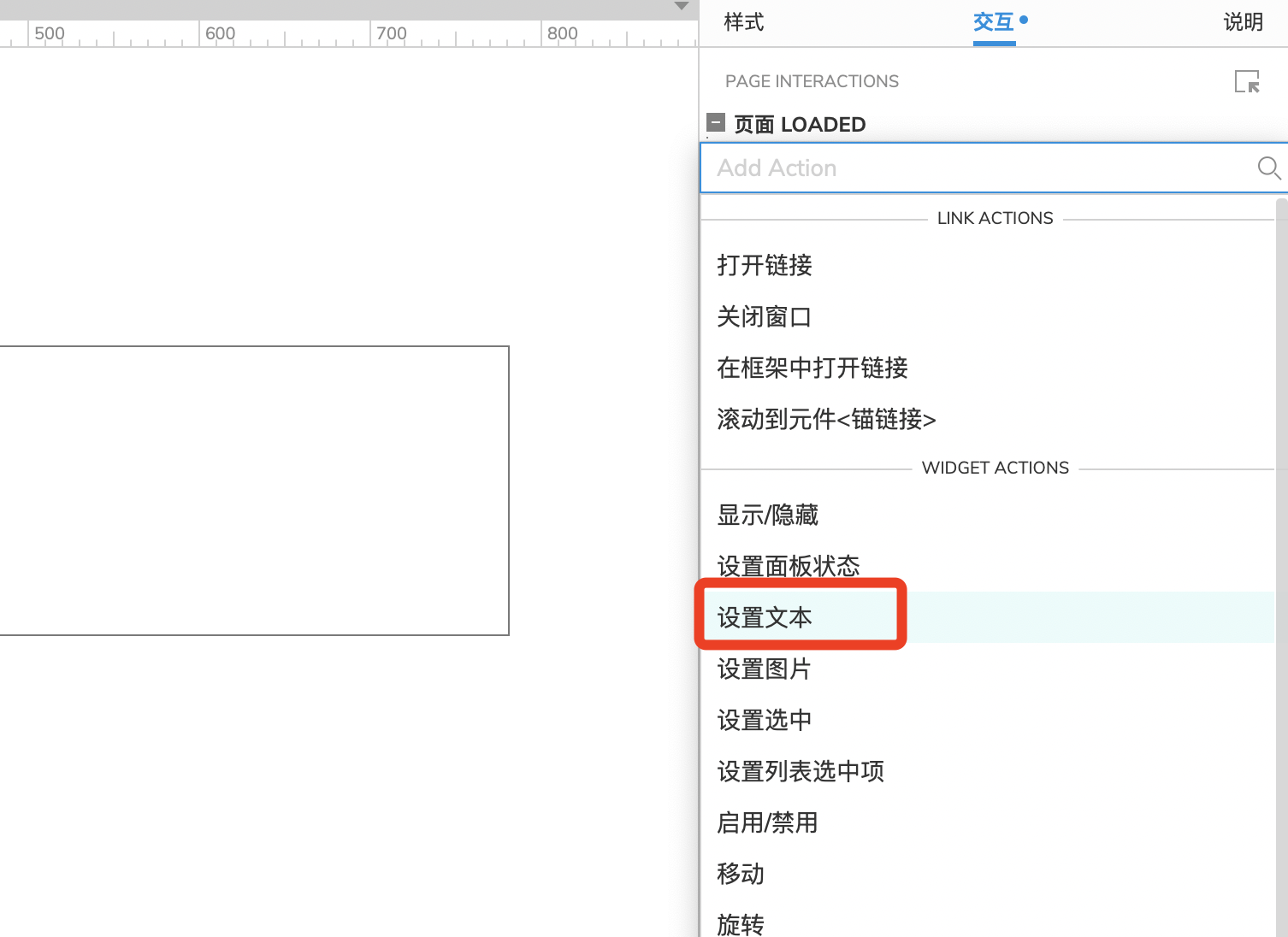Screen dimensions: 1288x937
Task: Click the gray triangle above the canvas ruler
Action: click(x=681, y=7)
